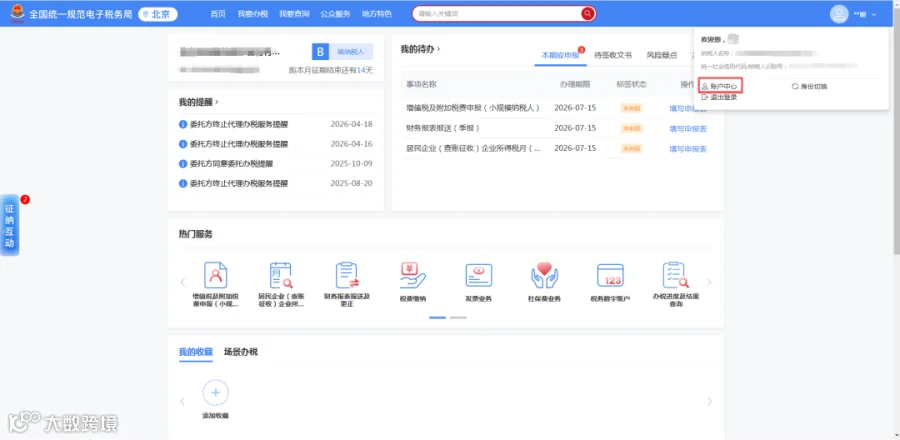Expand the user name dropdown arrow
The height and width of the screenshot is (440, 900).
click(874, 14)
